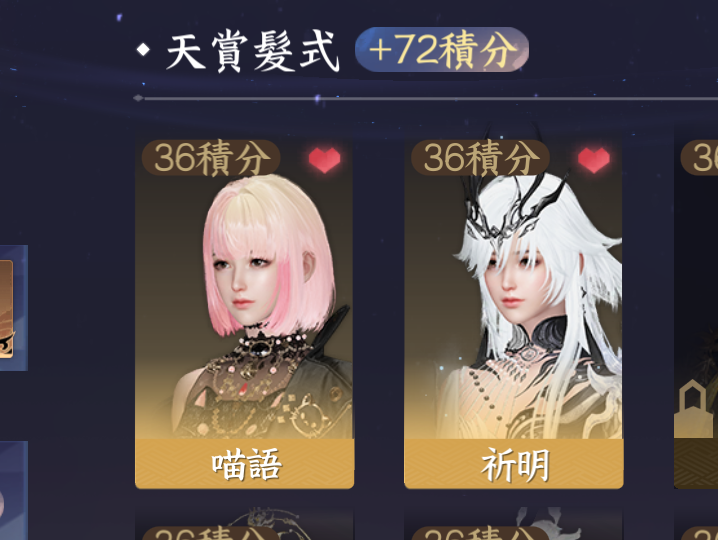This screenshot has width=718, height=540.
Task: Select the 喵語 hairstyle name label
Action: pos(245,464)
